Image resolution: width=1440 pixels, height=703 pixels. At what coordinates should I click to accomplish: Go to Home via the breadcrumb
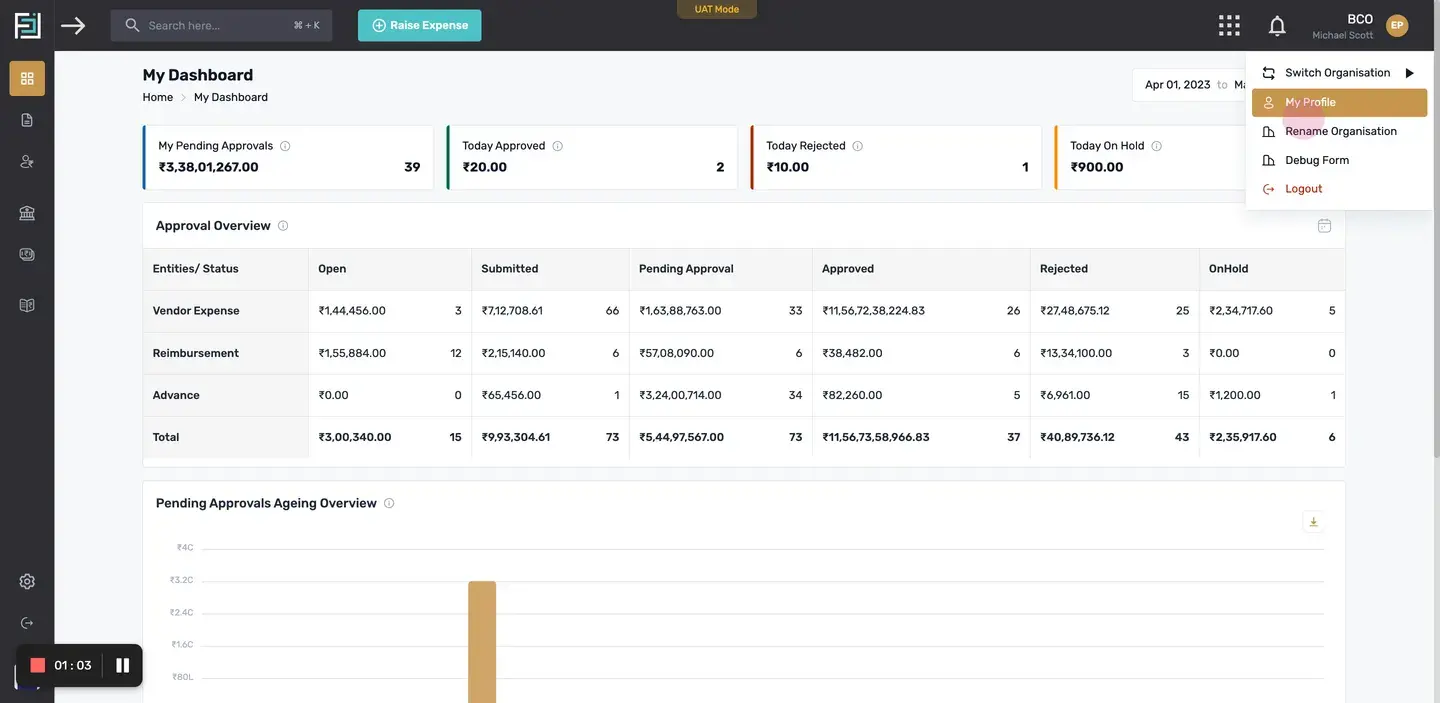point(158,97)
